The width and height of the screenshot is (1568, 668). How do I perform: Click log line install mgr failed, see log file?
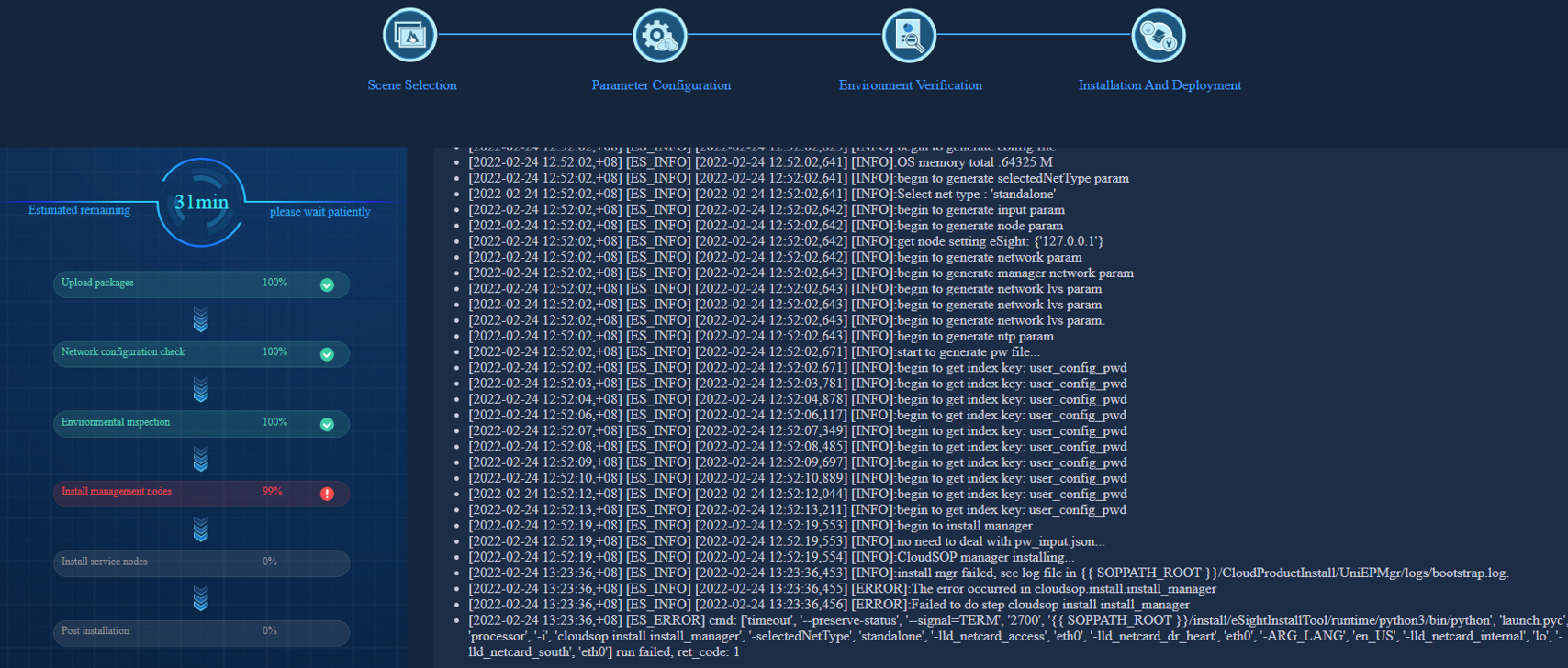click(989, 573)
